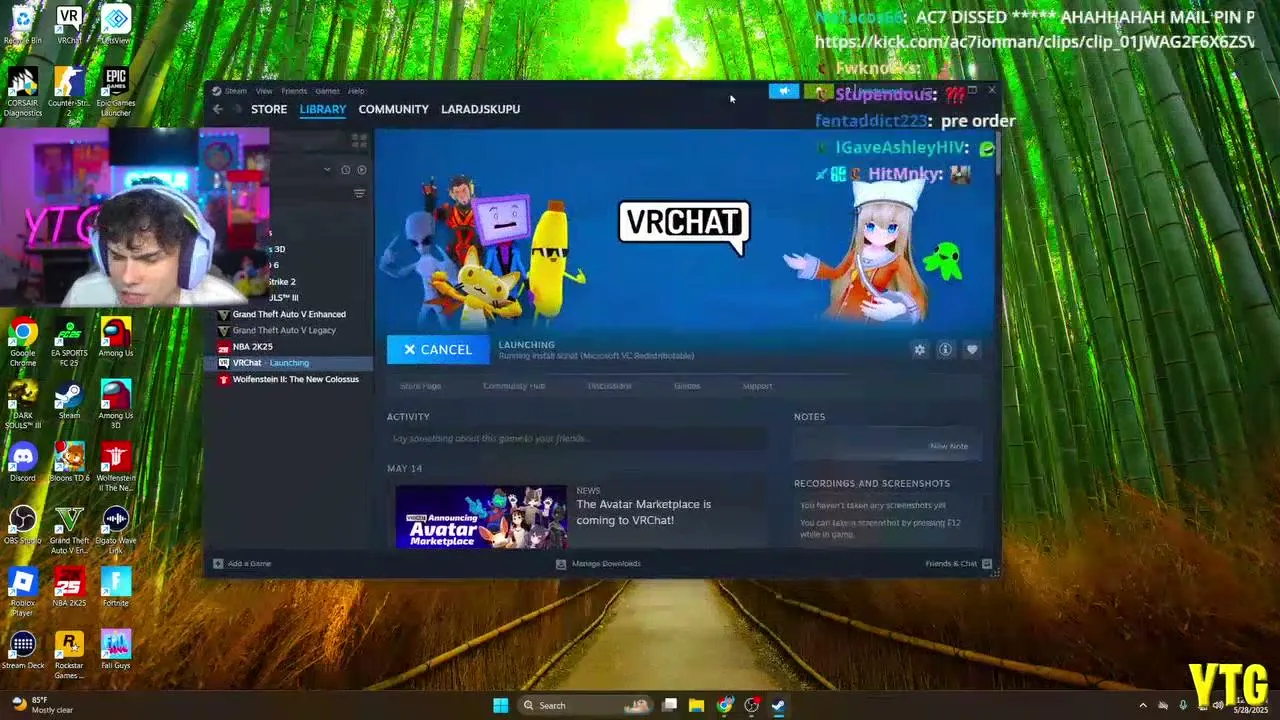Cancel the VRChat launch
Image resolution: width=1280 pixels, height=720 pixels.
438,350
